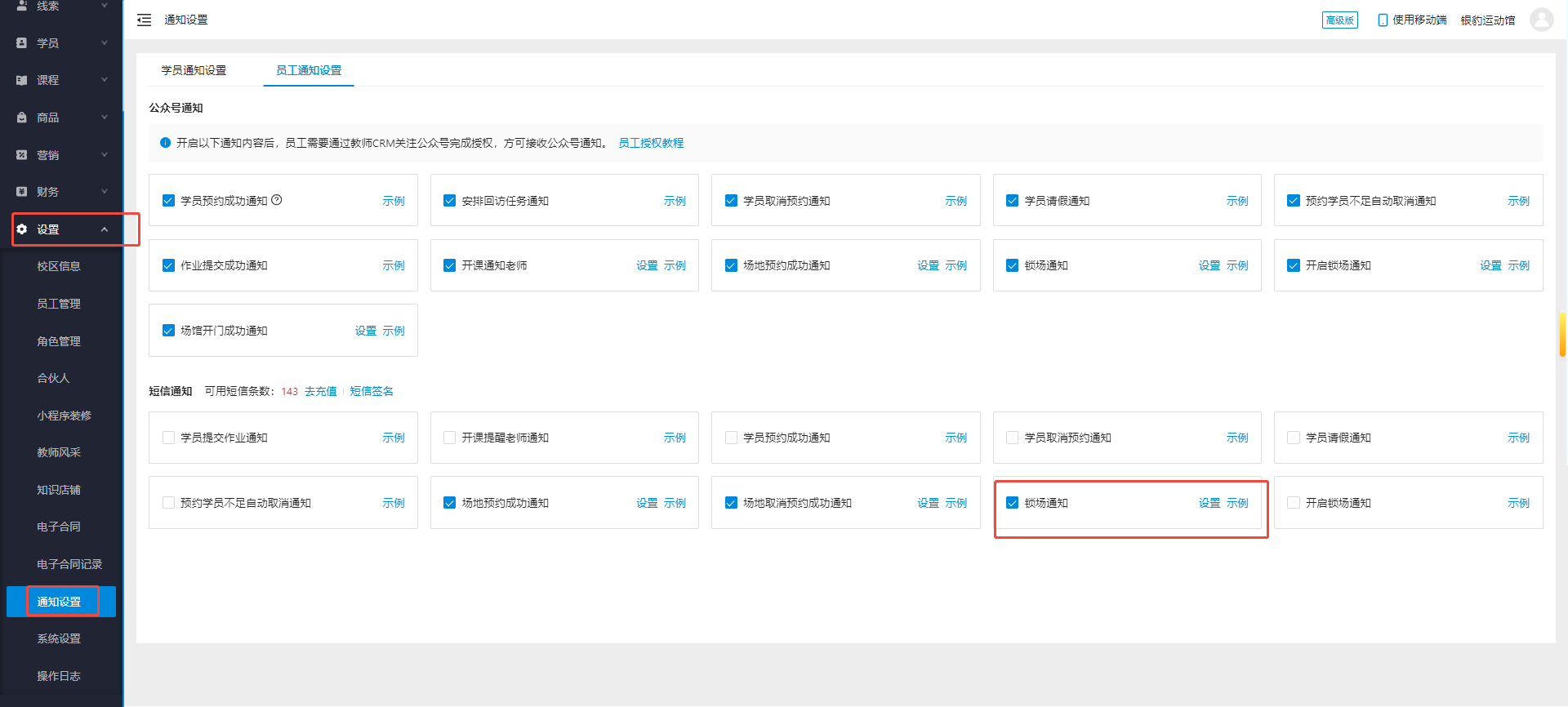Open 操作日志 in sidebar
The image size is (1568, 707).
[59, 676]
